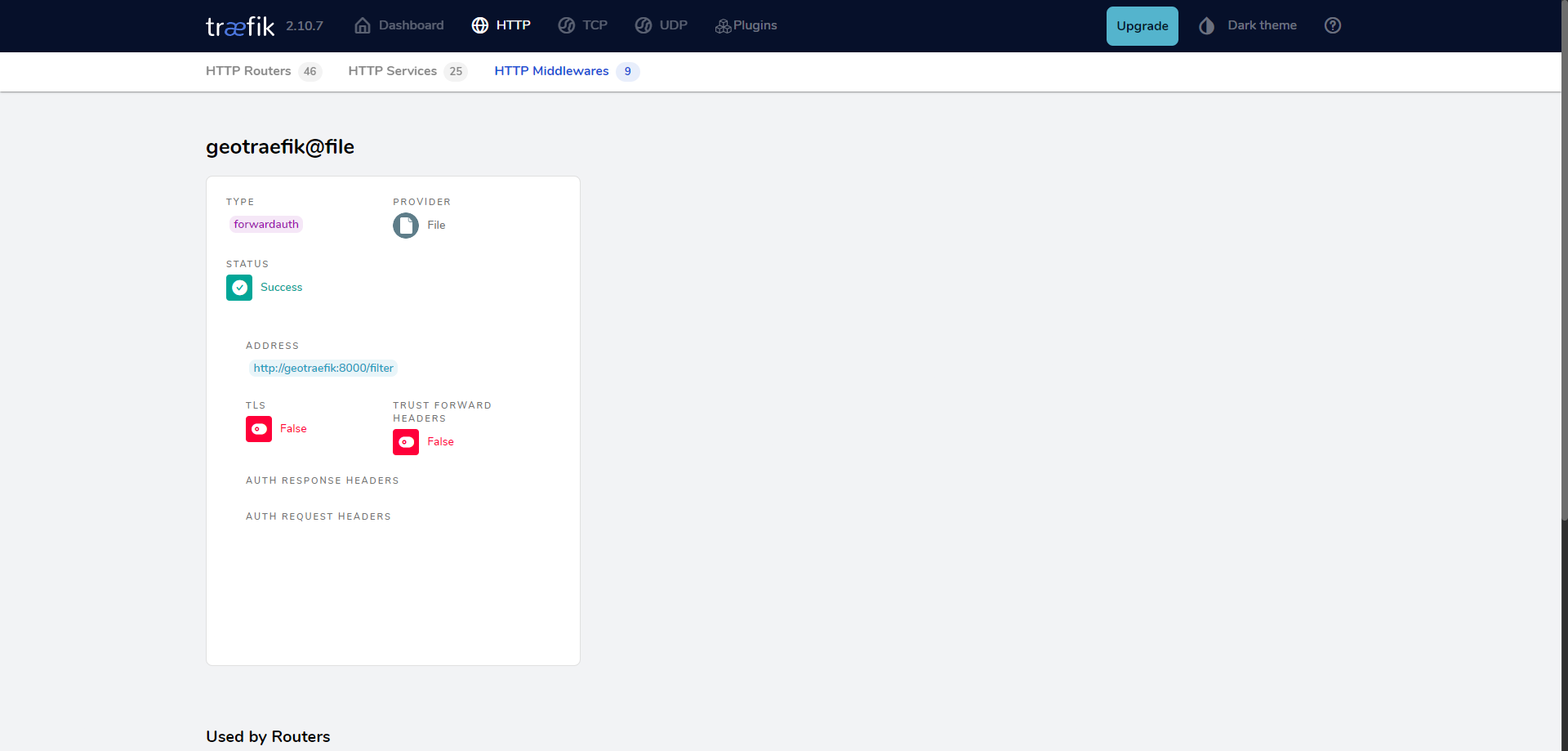
Task: Click the Traefik logo
Action: [240, 26]
